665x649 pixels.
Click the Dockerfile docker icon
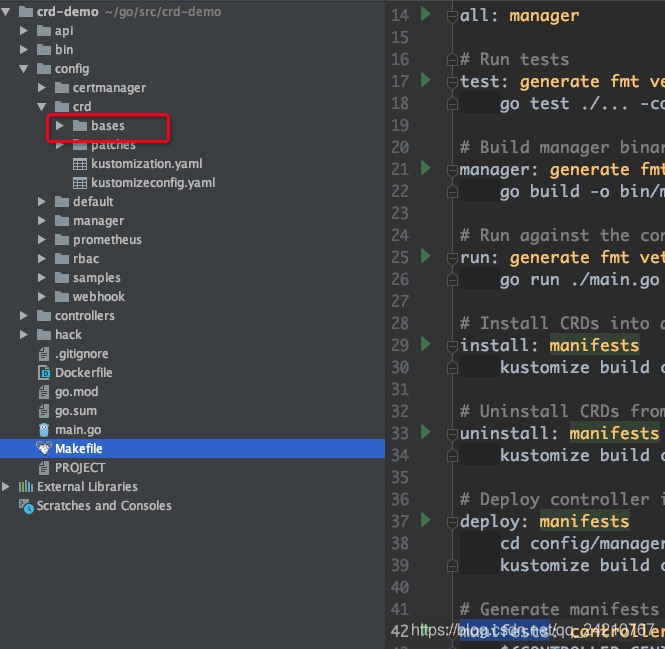tap(44, 373)
